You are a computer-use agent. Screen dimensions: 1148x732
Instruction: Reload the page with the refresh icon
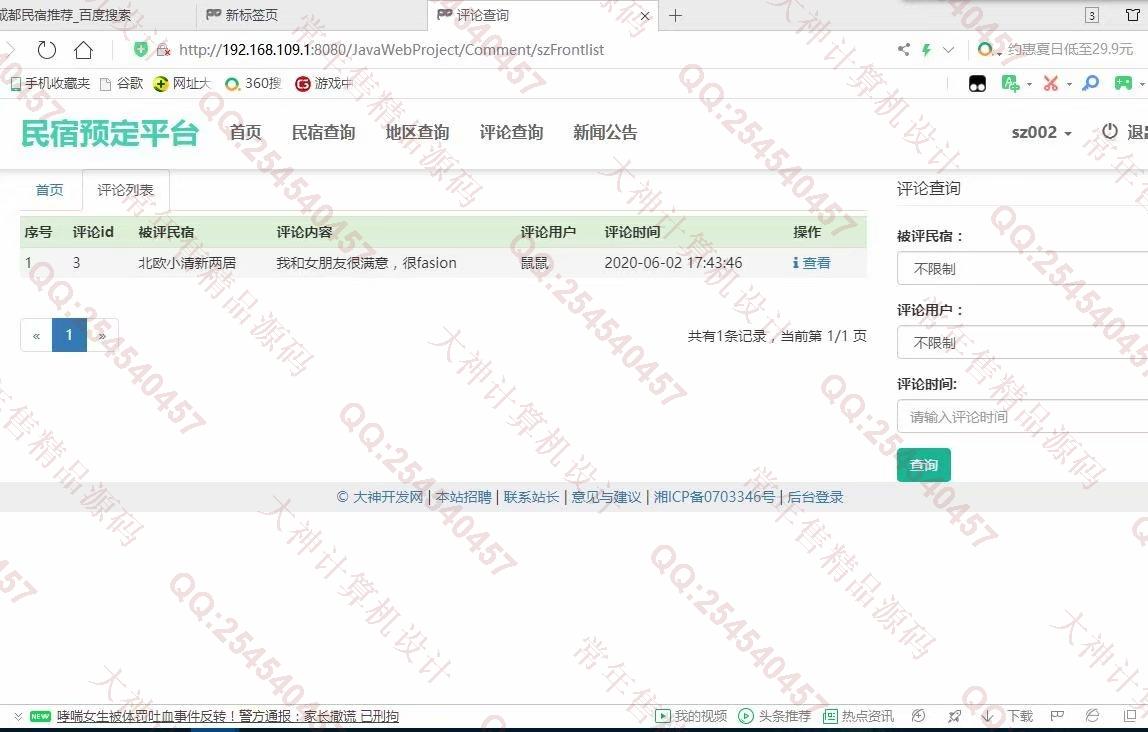pos(46,50)
